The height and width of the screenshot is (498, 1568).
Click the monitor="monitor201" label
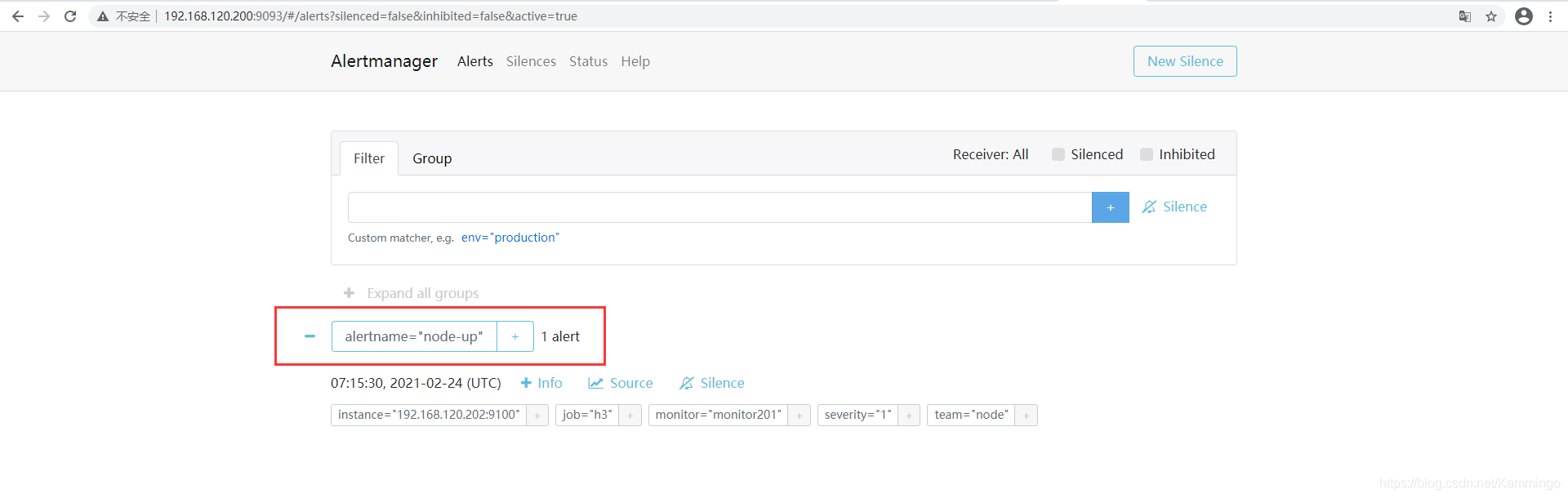coord(719,415)
